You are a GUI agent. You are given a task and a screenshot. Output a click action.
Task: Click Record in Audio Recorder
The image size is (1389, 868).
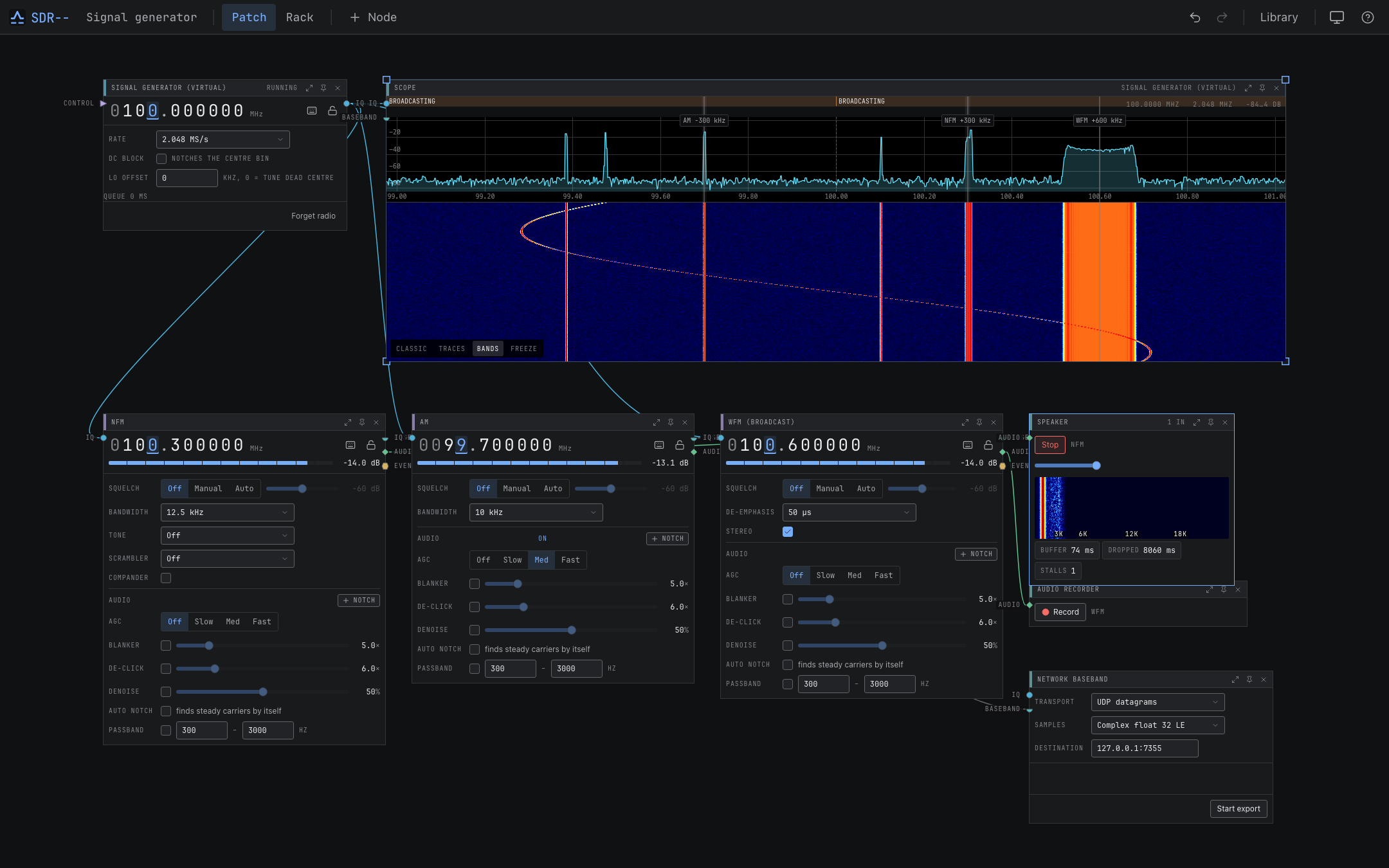pyautogui.click(x=1060, y=612)
